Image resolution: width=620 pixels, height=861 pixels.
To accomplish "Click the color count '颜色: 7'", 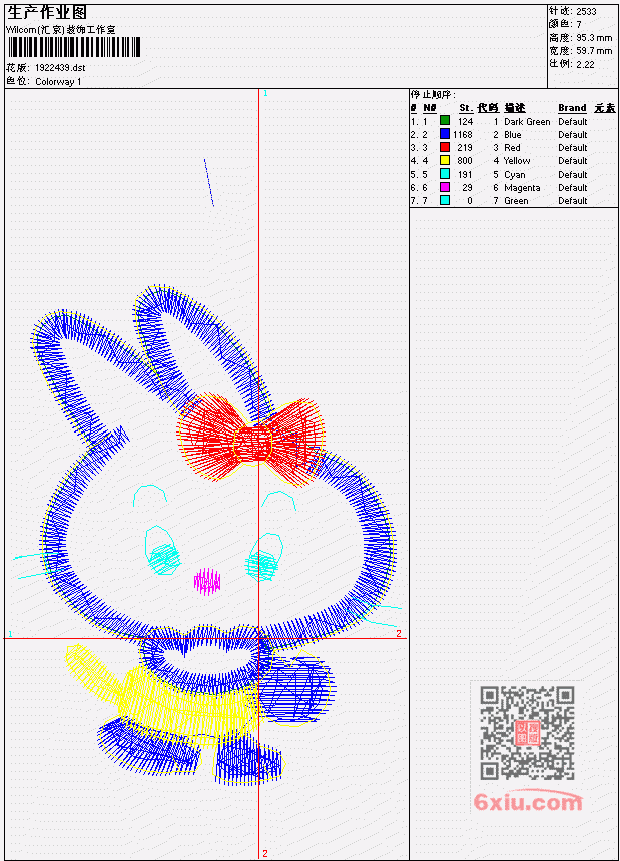I will click(x=565, y=24).
